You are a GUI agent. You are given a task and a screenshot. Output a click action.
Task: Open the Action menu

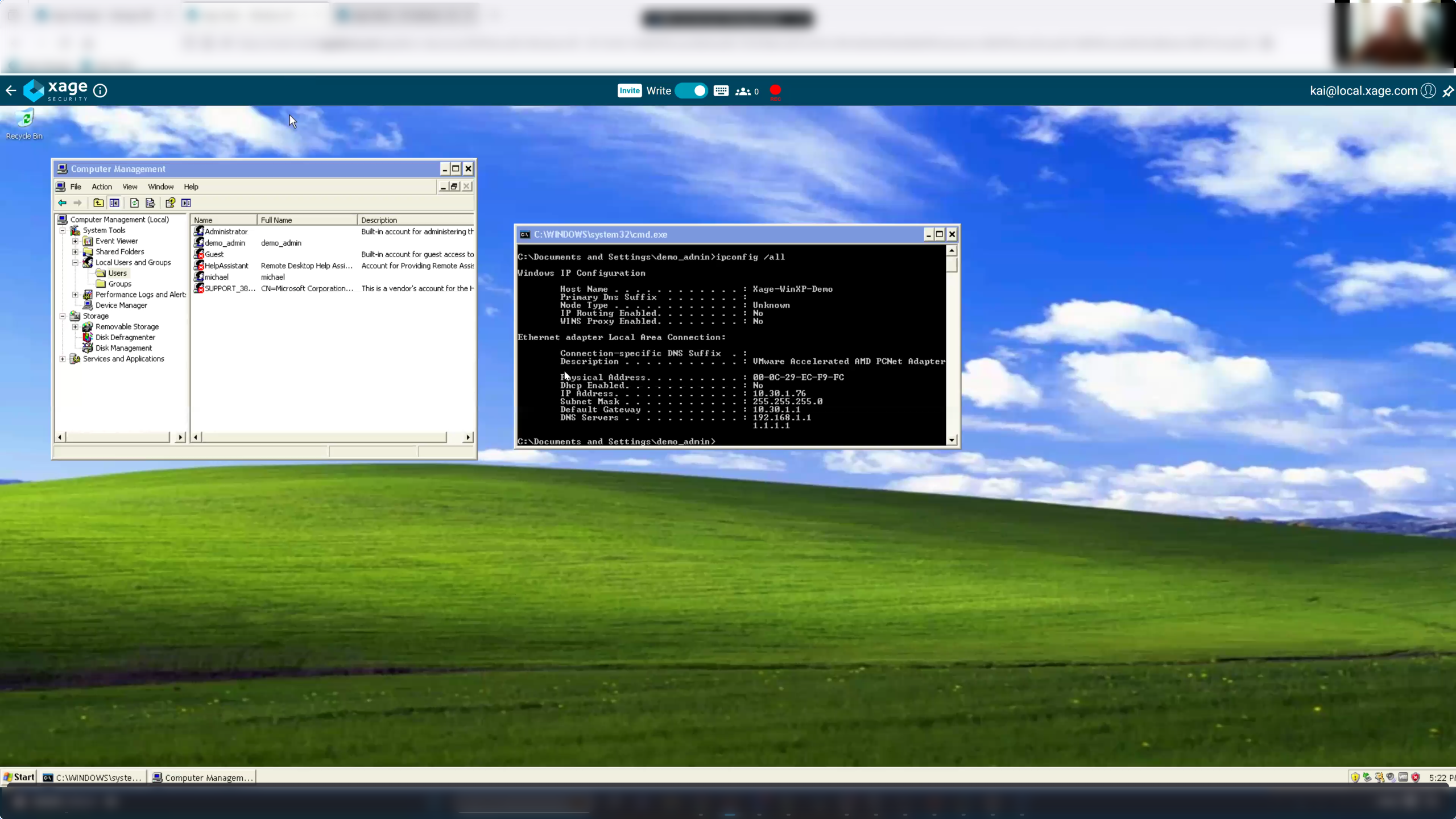coord(102,187)
